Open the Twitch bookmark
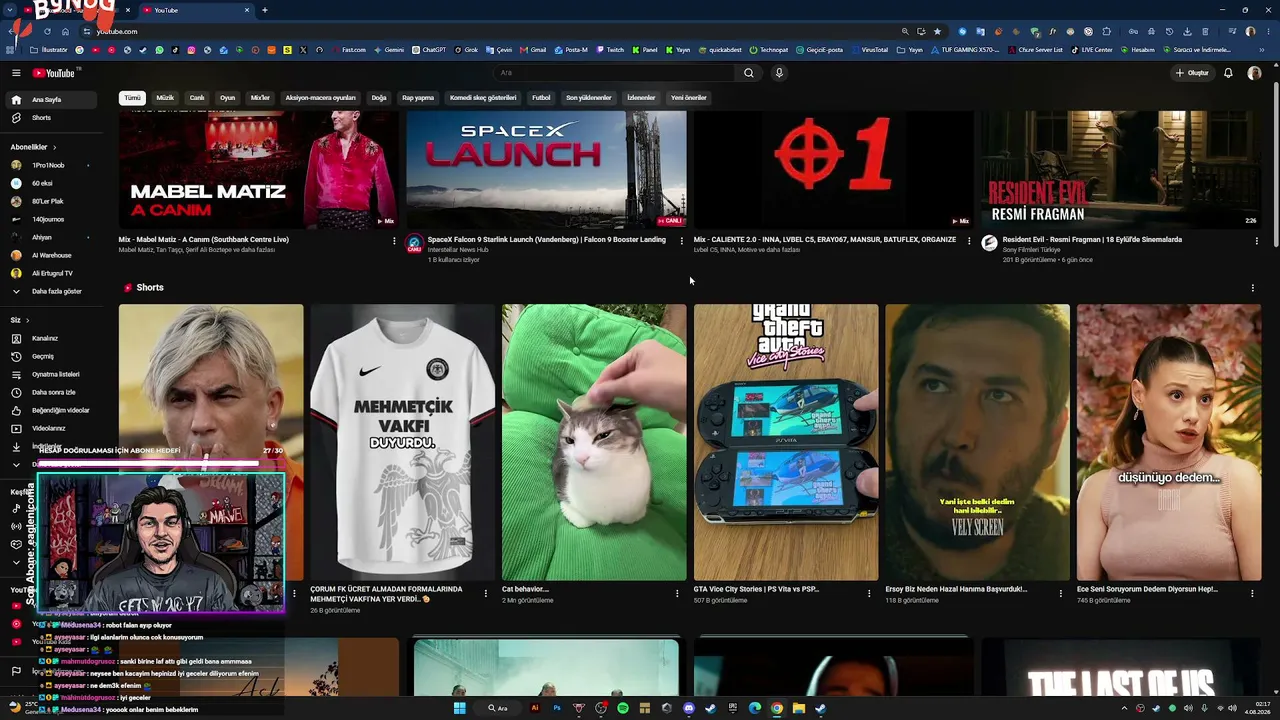The image size is (1280, 720). [x=610, y=50]
